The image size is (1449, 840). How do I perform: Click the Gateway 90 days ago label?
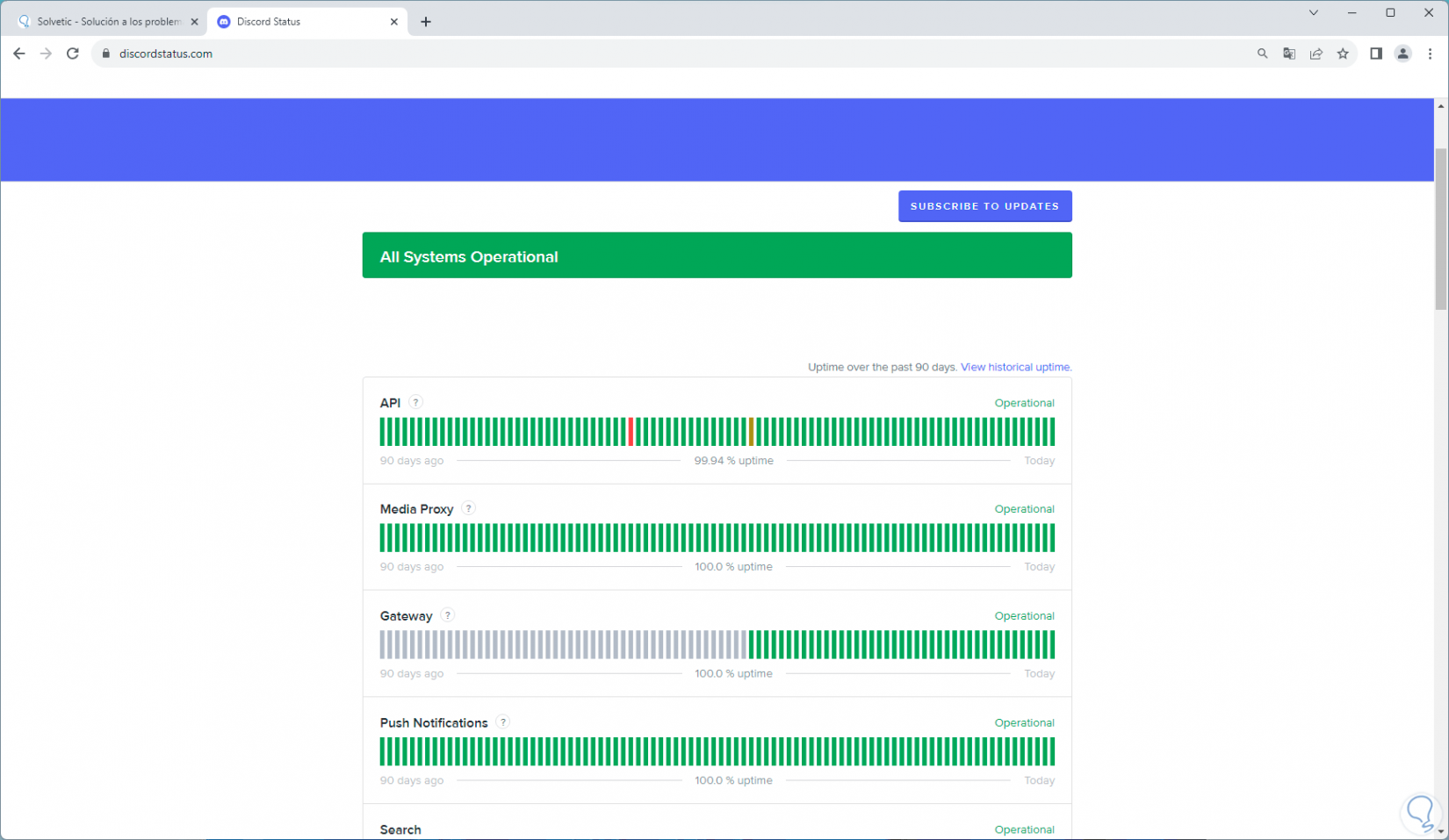pos(412,674)
